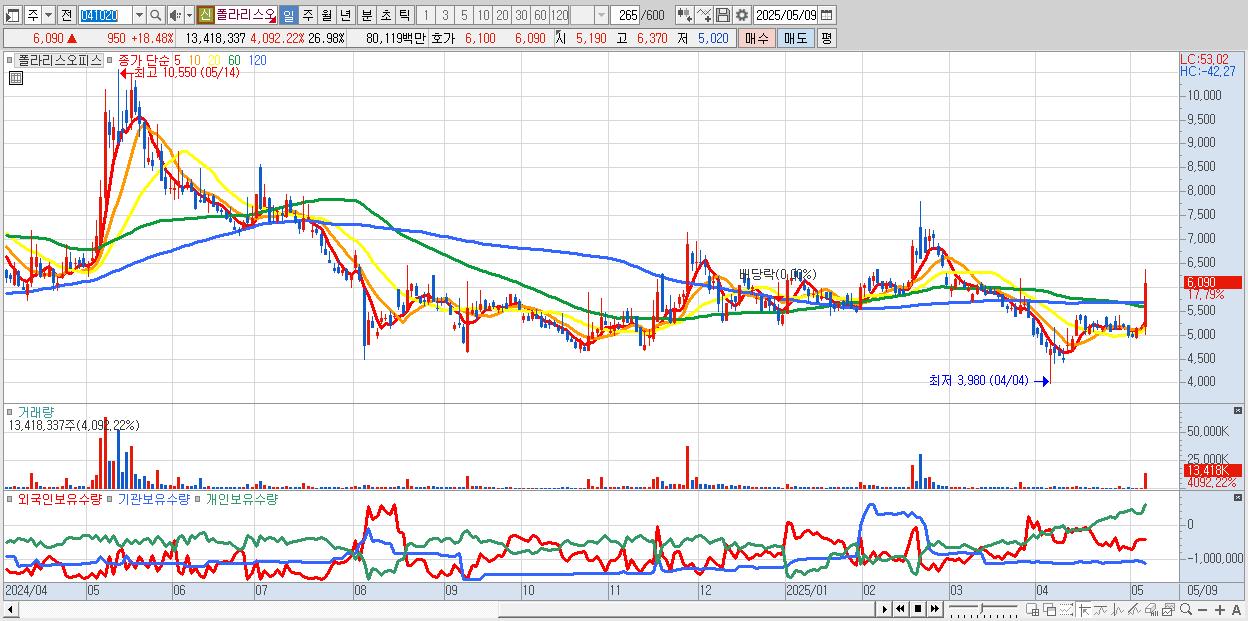Click the split-window grid icon in bottom toolbar

pos(1032,609)
